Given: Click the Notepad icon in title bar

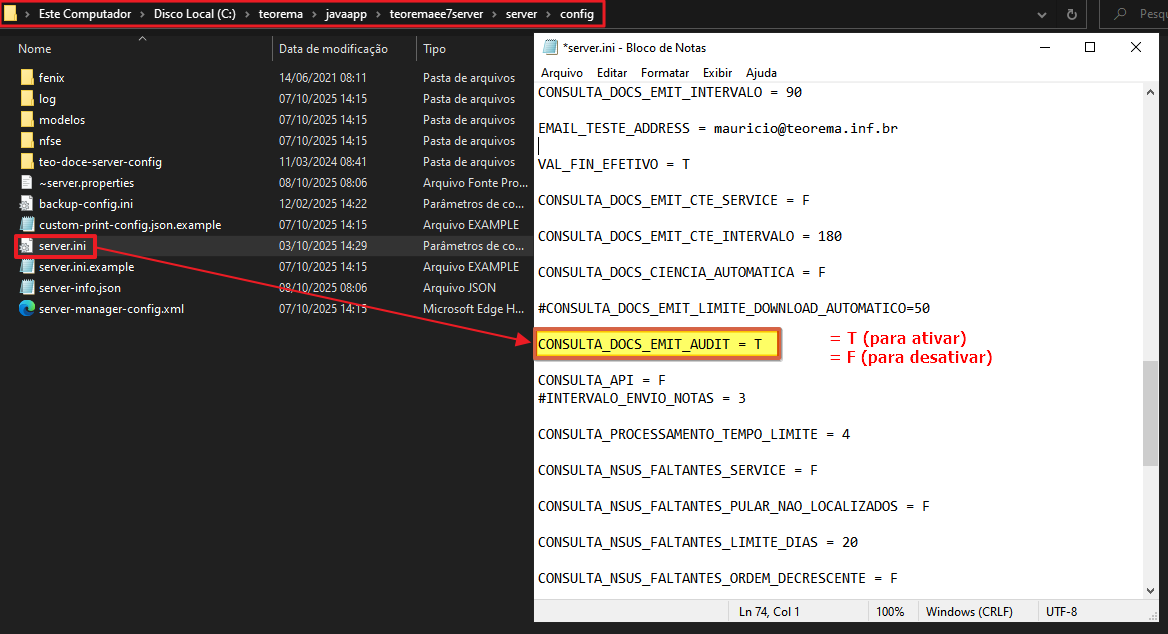Looking at the screenshot, I should click(x=550, y=47).
